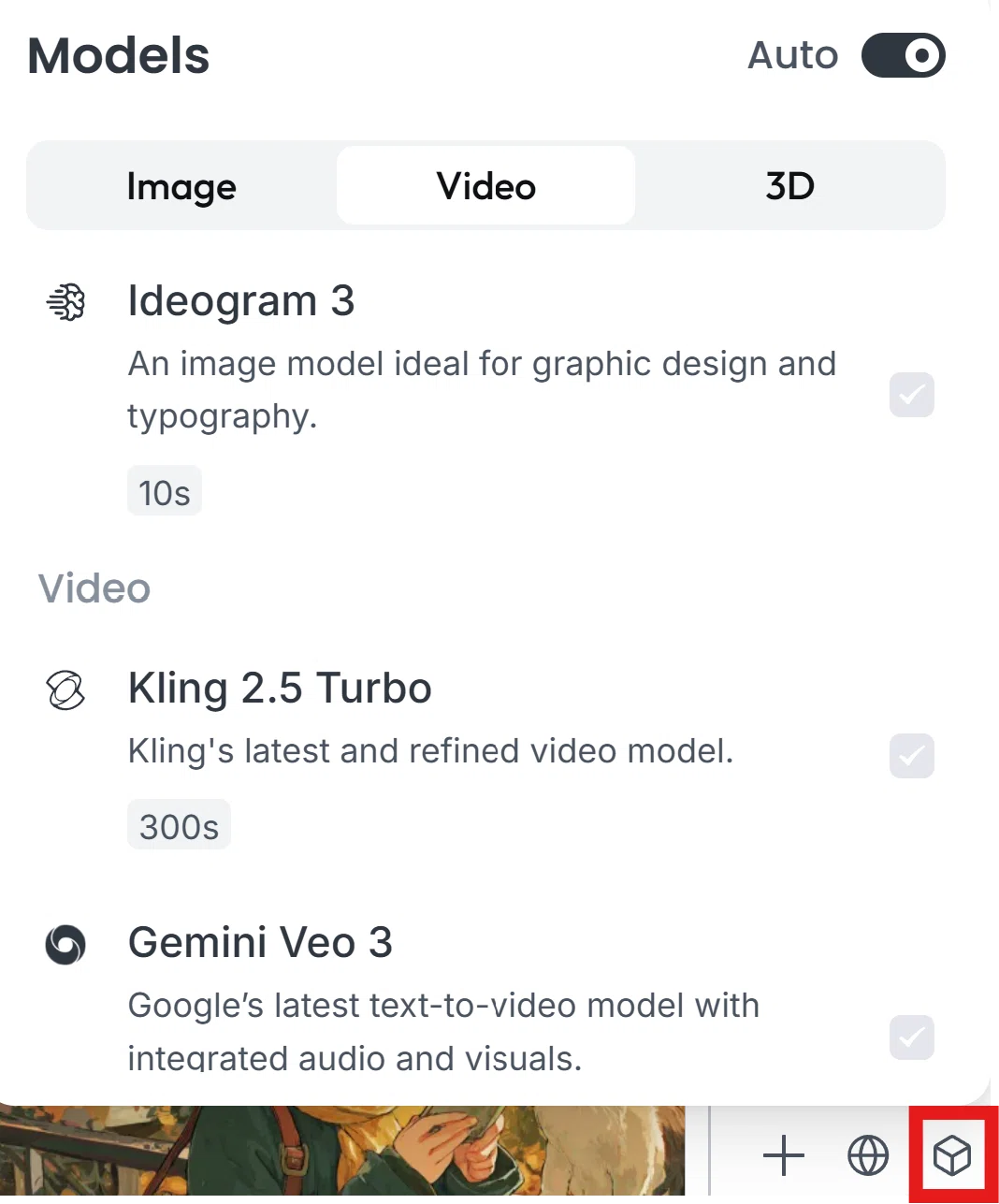Click the illustrated artwork thumbnail below panel
Screen dimensions: 999x1204
[x=342, y=1153]
